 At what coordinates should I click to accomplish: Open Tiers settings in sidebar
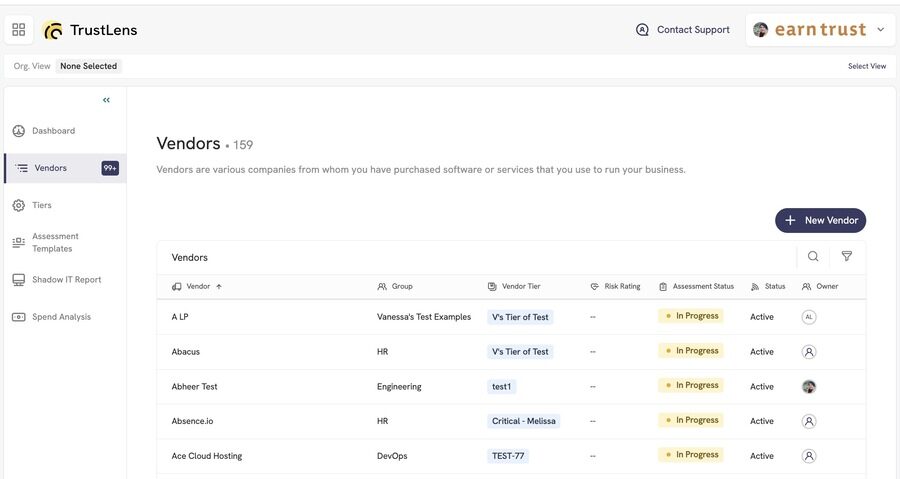(x=41, y=205)
